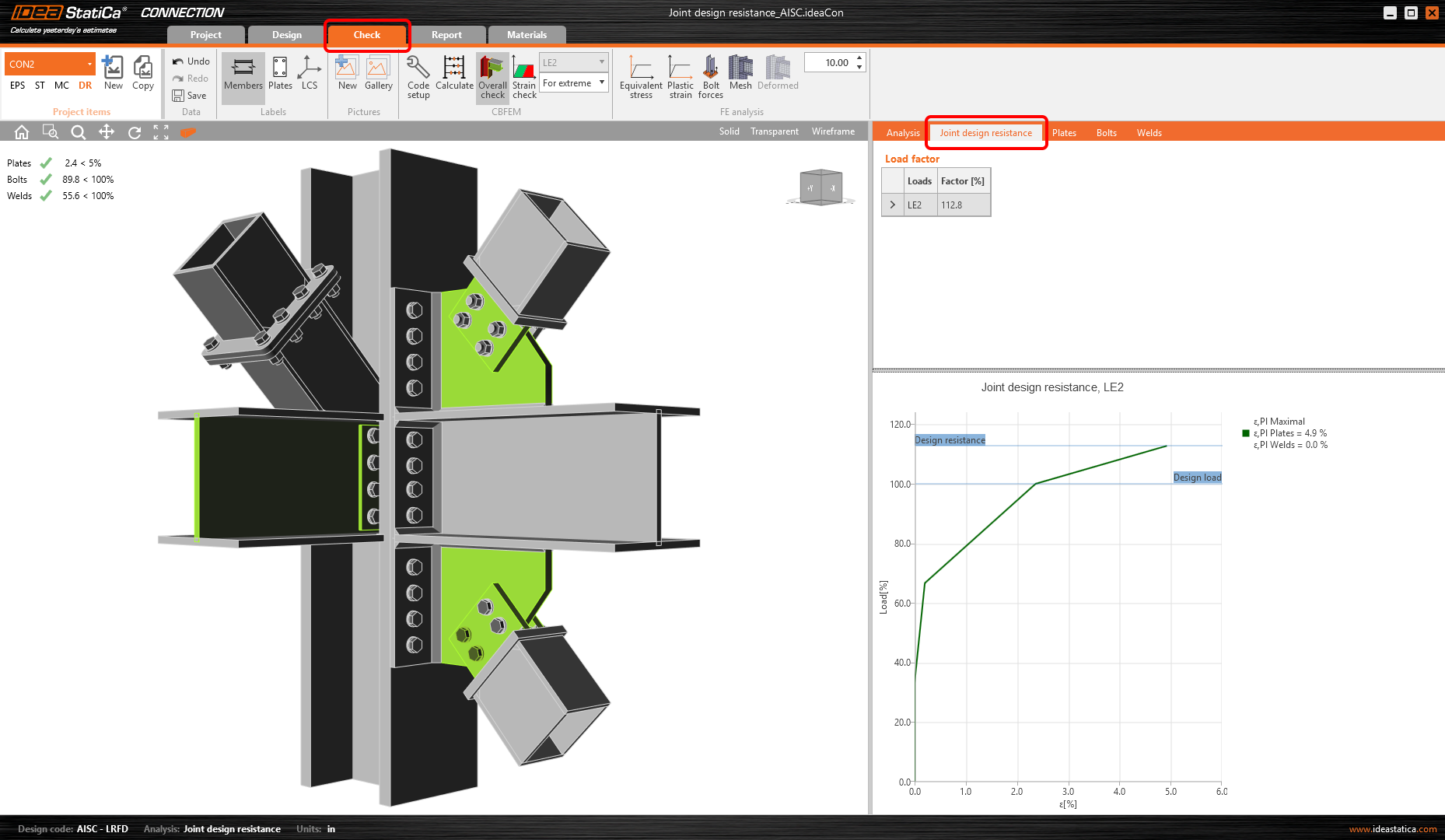Click the www.ideastatica.com link
The image size is (1445, 840).
[1391, 829]
